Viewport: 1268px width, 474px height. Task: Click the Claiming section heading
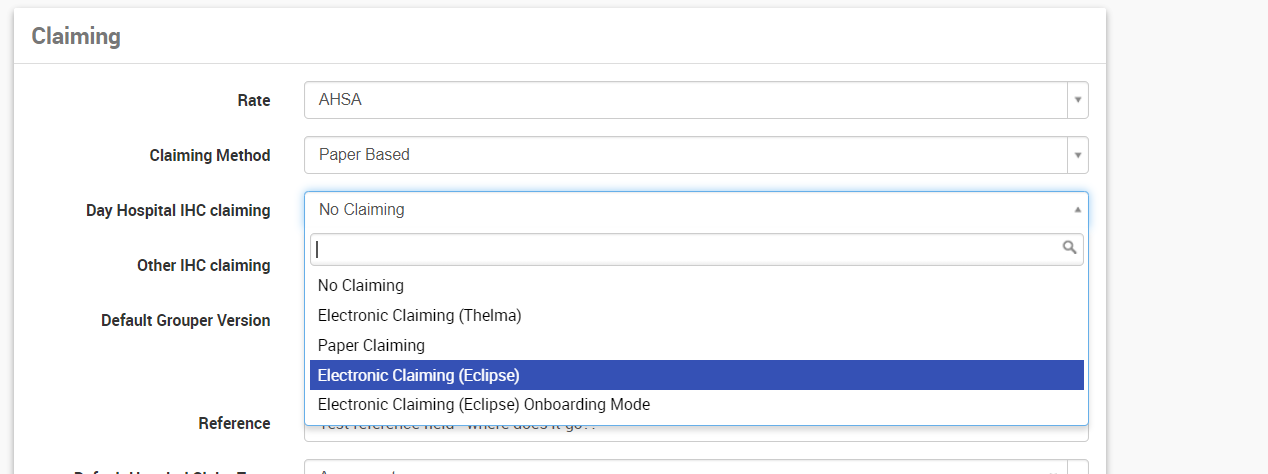76,37
